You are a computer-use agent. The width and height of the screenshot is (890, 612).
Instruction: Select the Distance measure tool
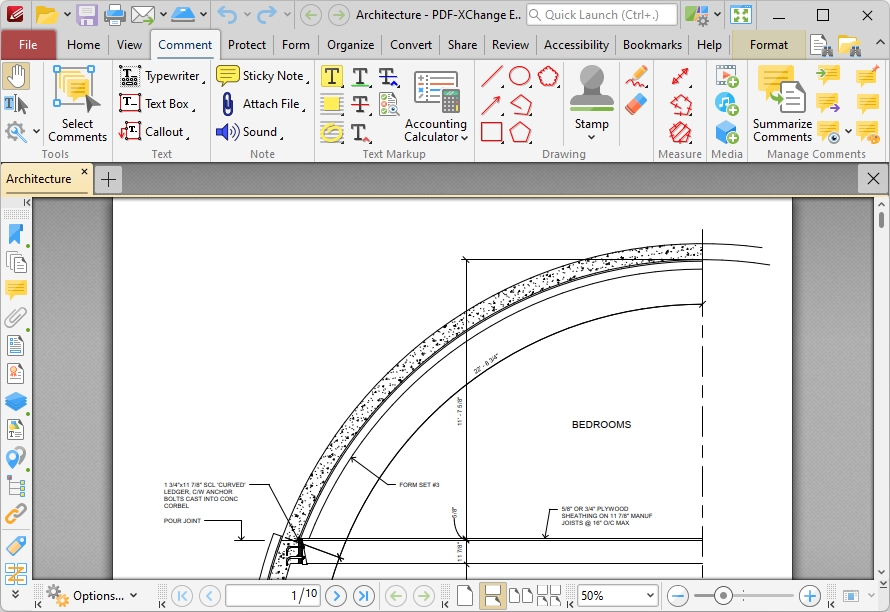(x=680, y=76)
